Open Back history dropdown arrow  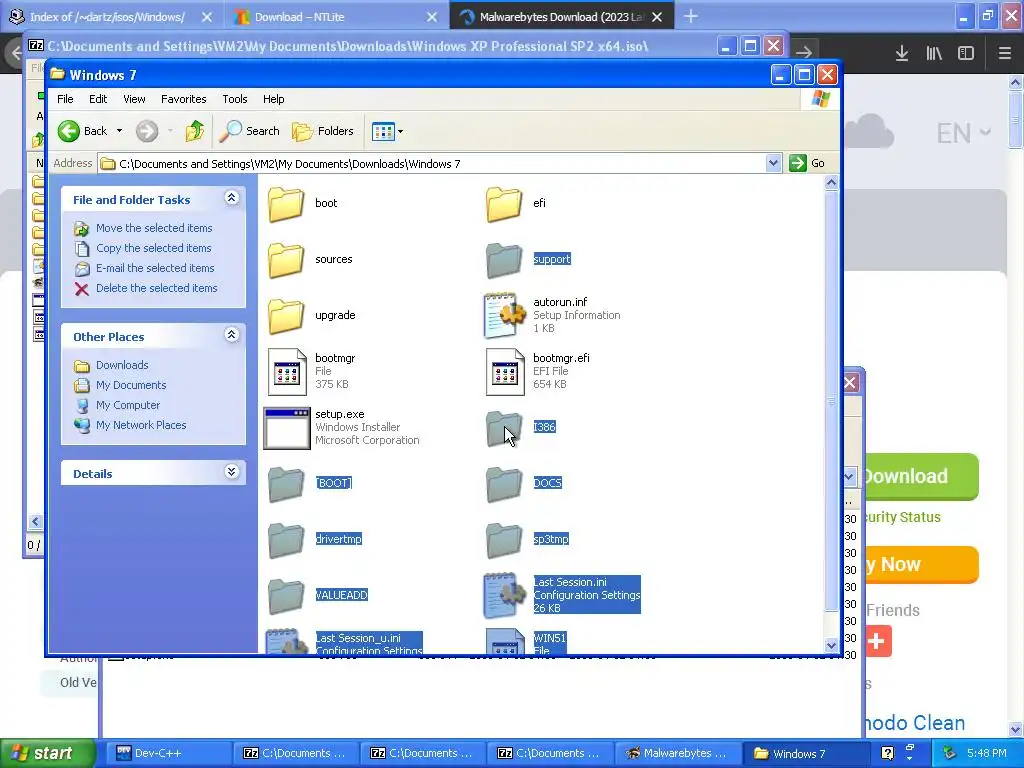pyautogui.click(x=119, y=131)
